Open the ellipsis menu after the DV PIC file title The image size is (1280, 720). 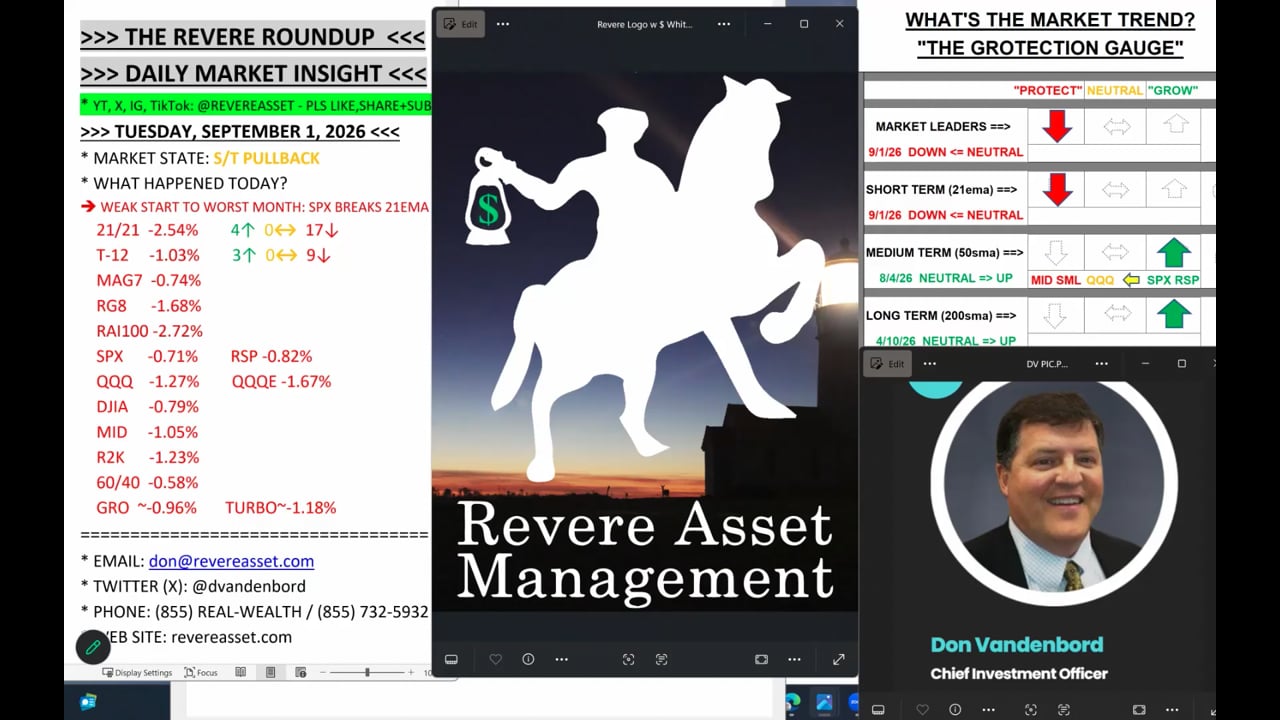click(1101, 364)
